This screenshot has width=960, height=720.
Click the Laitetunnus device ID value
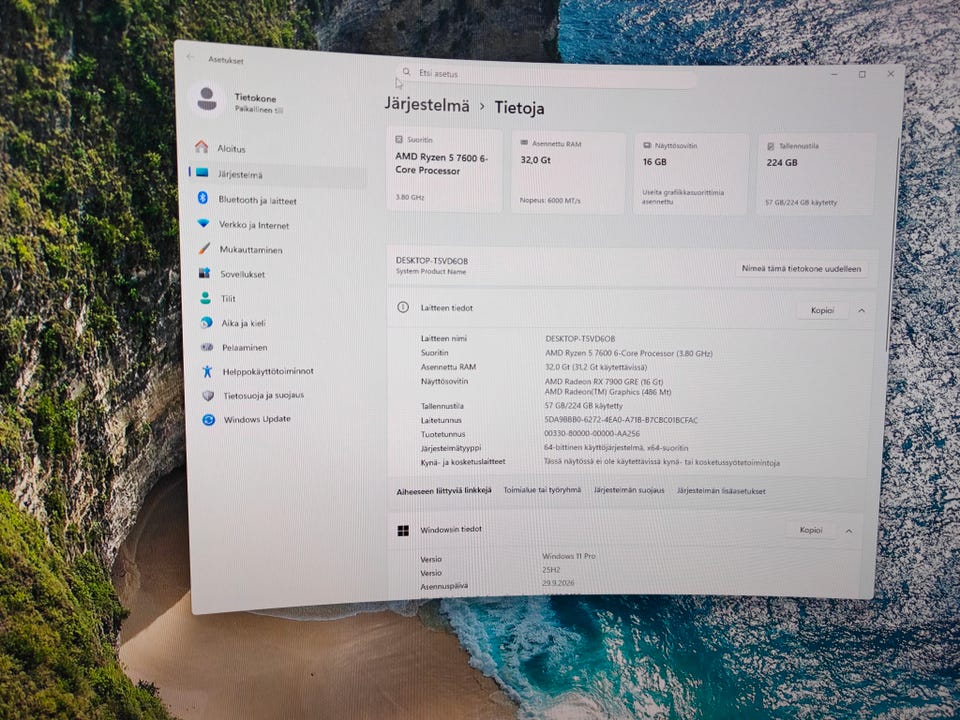621,420
